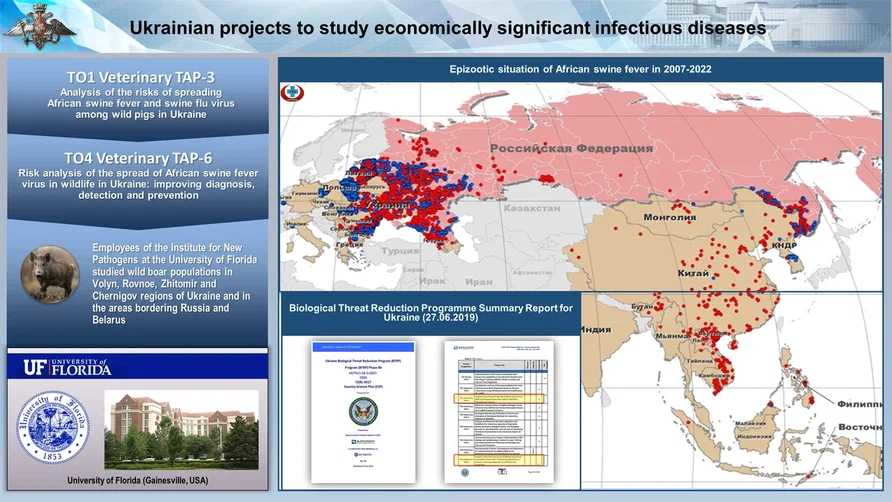The image size is (892, 502).
Task: Select the University of Florida building photo
Action: (x=181, y=429)
